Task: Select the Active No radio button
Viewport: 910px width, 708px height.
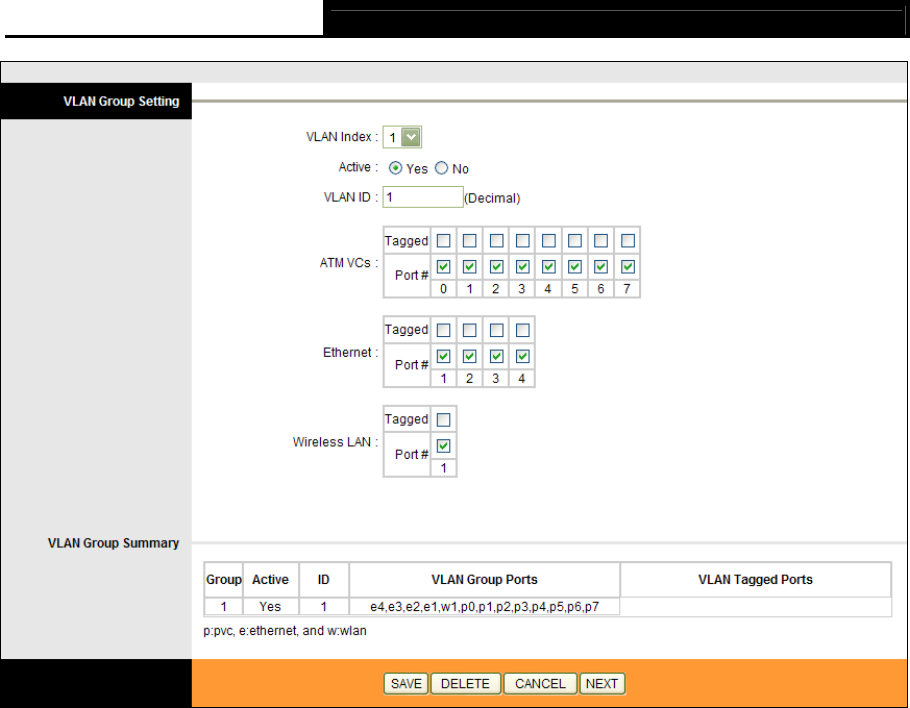Action: [442, 168]
